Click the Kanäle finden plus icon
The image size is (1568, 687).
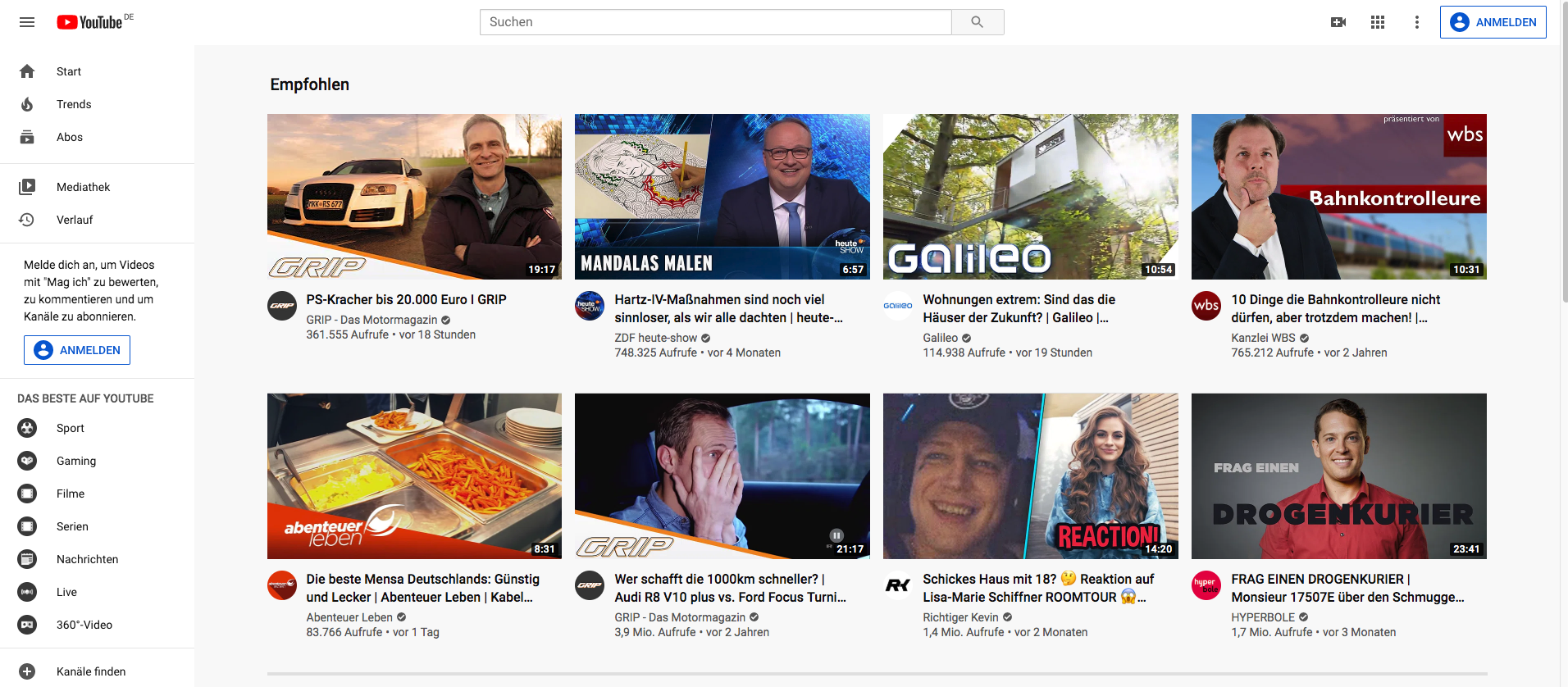pyautogui.click(x=27, y=671)
